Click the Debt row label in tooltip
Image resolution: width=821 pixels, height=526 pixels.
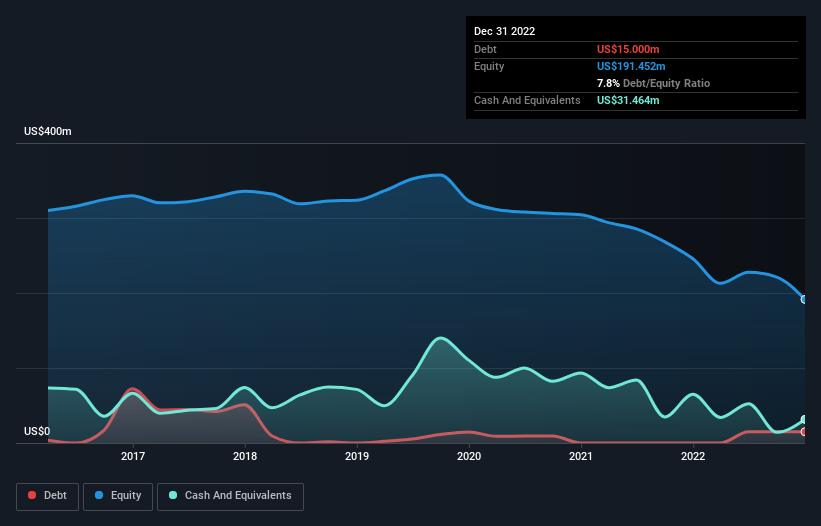coord(485,49)
